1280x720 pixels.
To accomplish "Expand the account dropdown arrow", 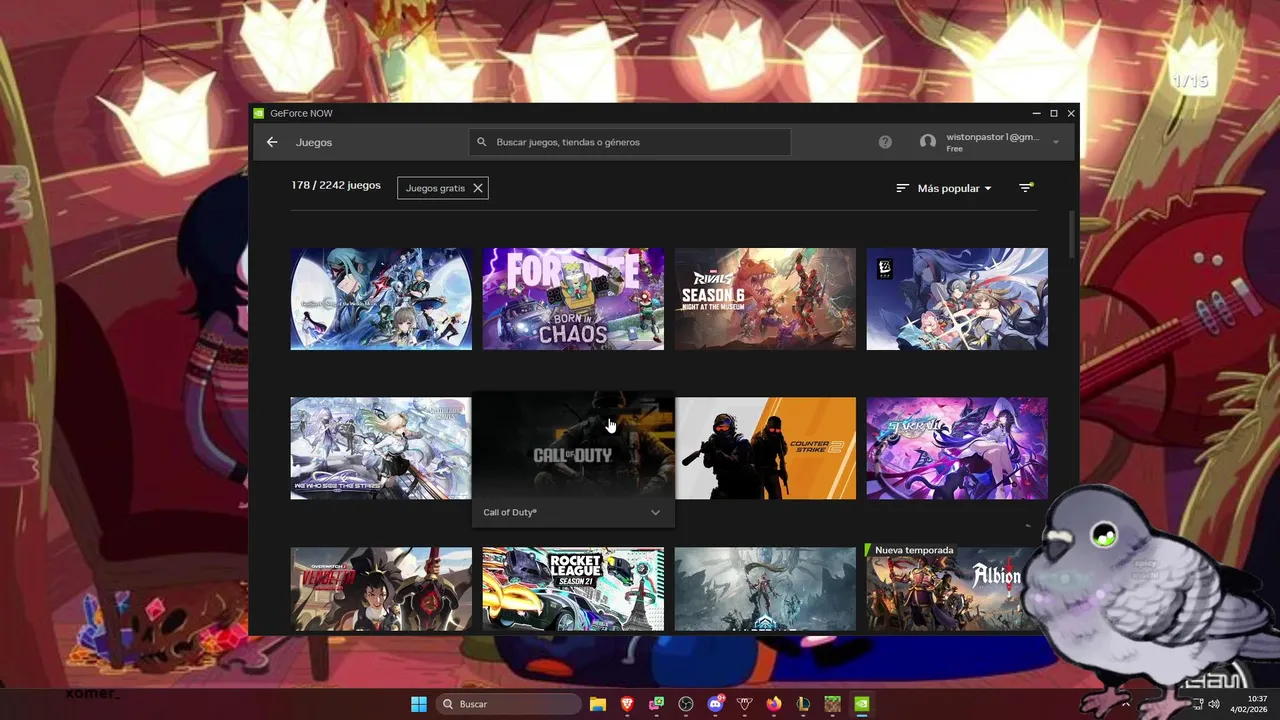I will tap(1056, 142).
